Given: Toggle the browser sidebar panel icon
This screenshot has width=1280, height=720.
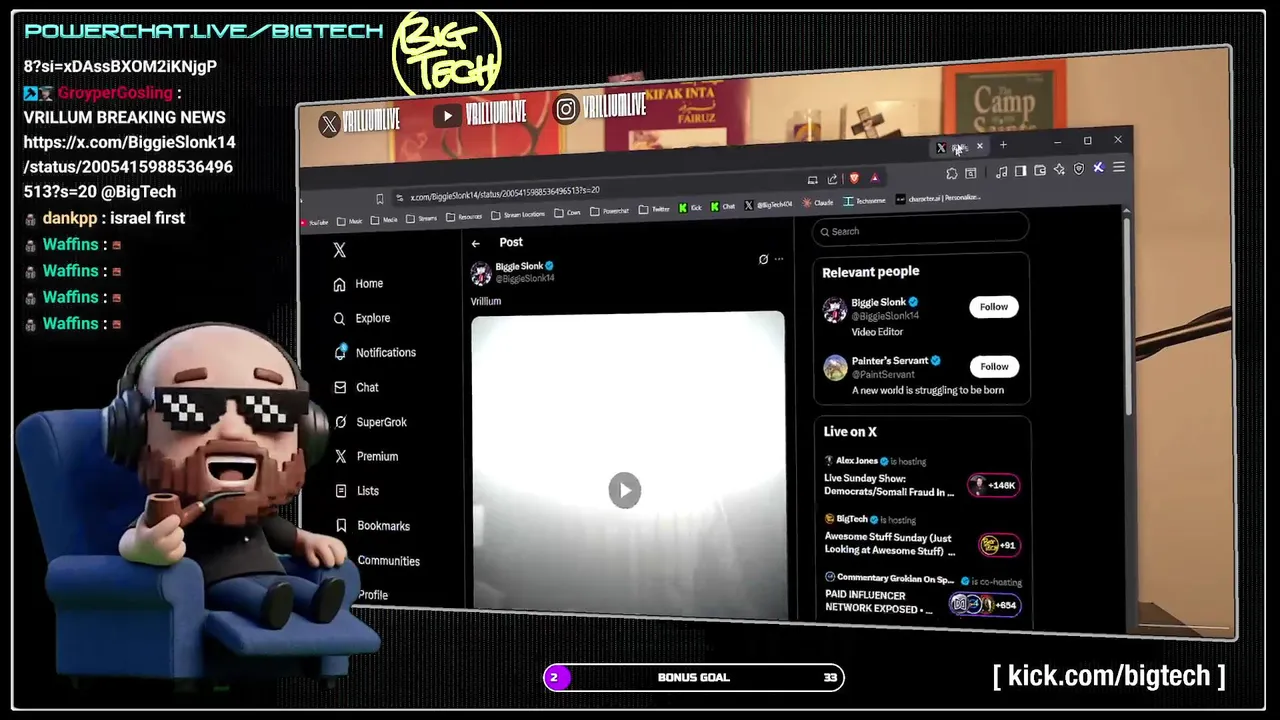Looking at the screenshot, I should pos(1020,171).
